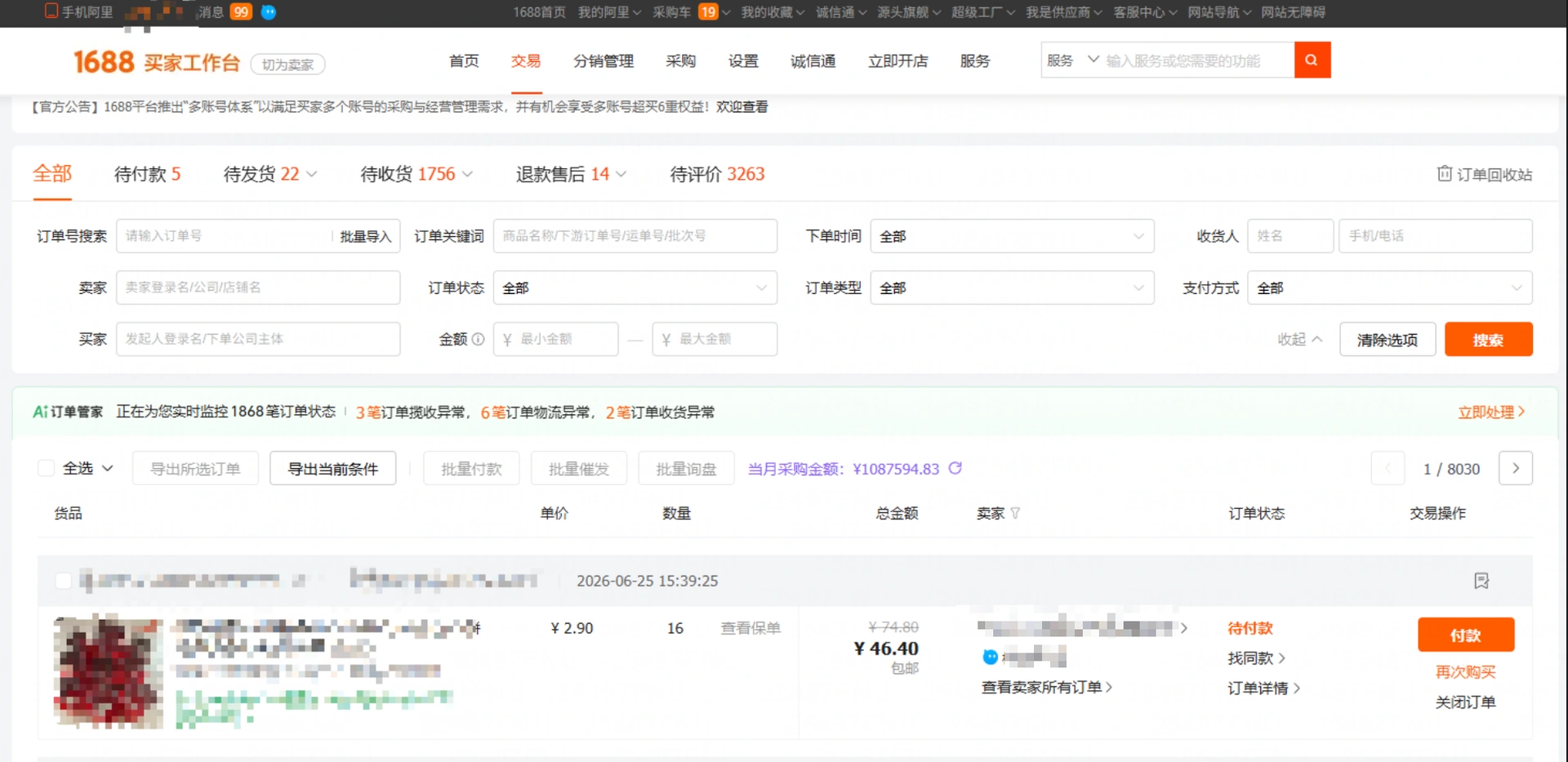This screenshot has height=762, width=1568.
Task: Open the 订单状态 dropdown
Action: (635, 287)
